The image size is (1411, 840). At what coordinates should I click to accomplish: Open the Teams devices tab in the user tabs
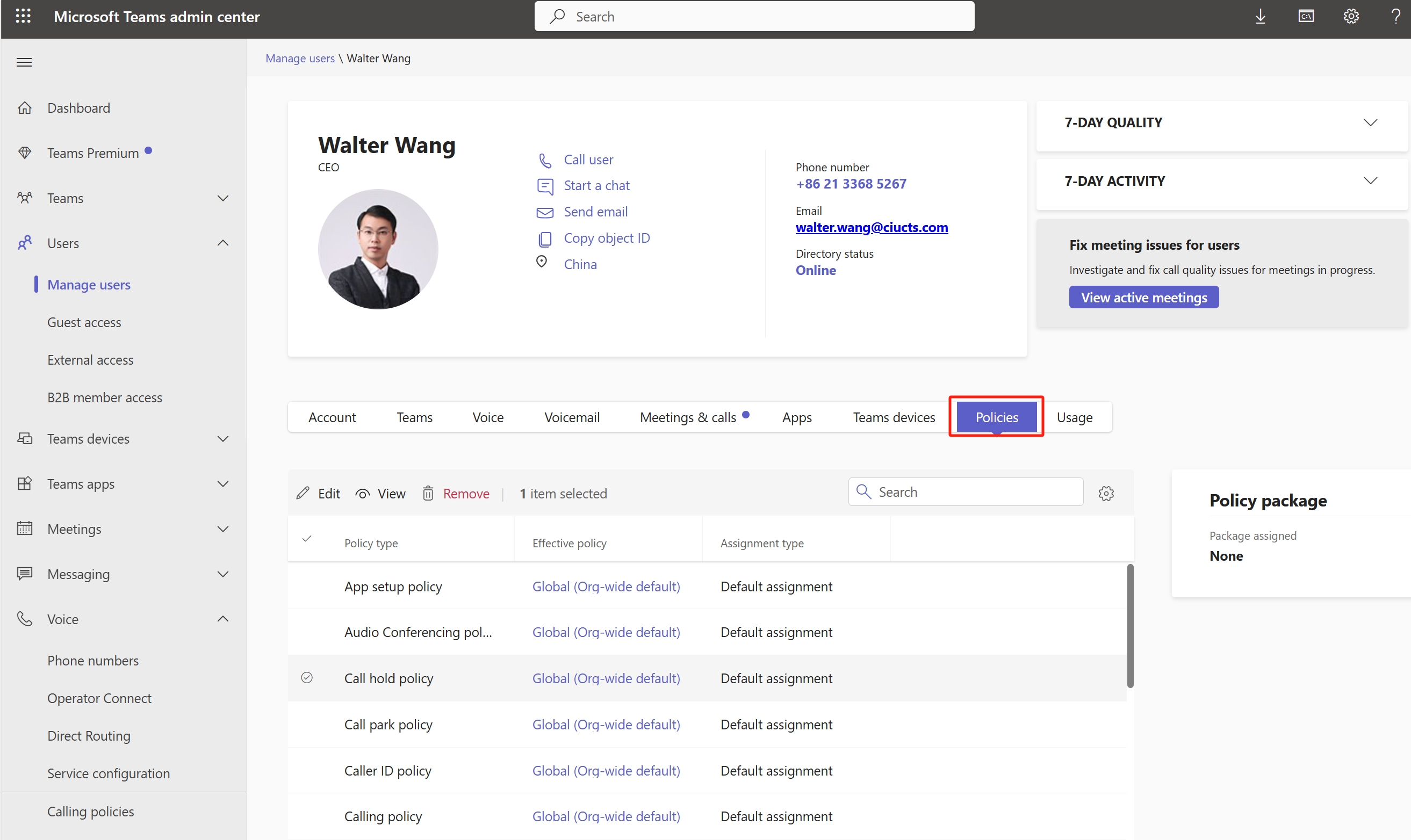pos(894,417)
